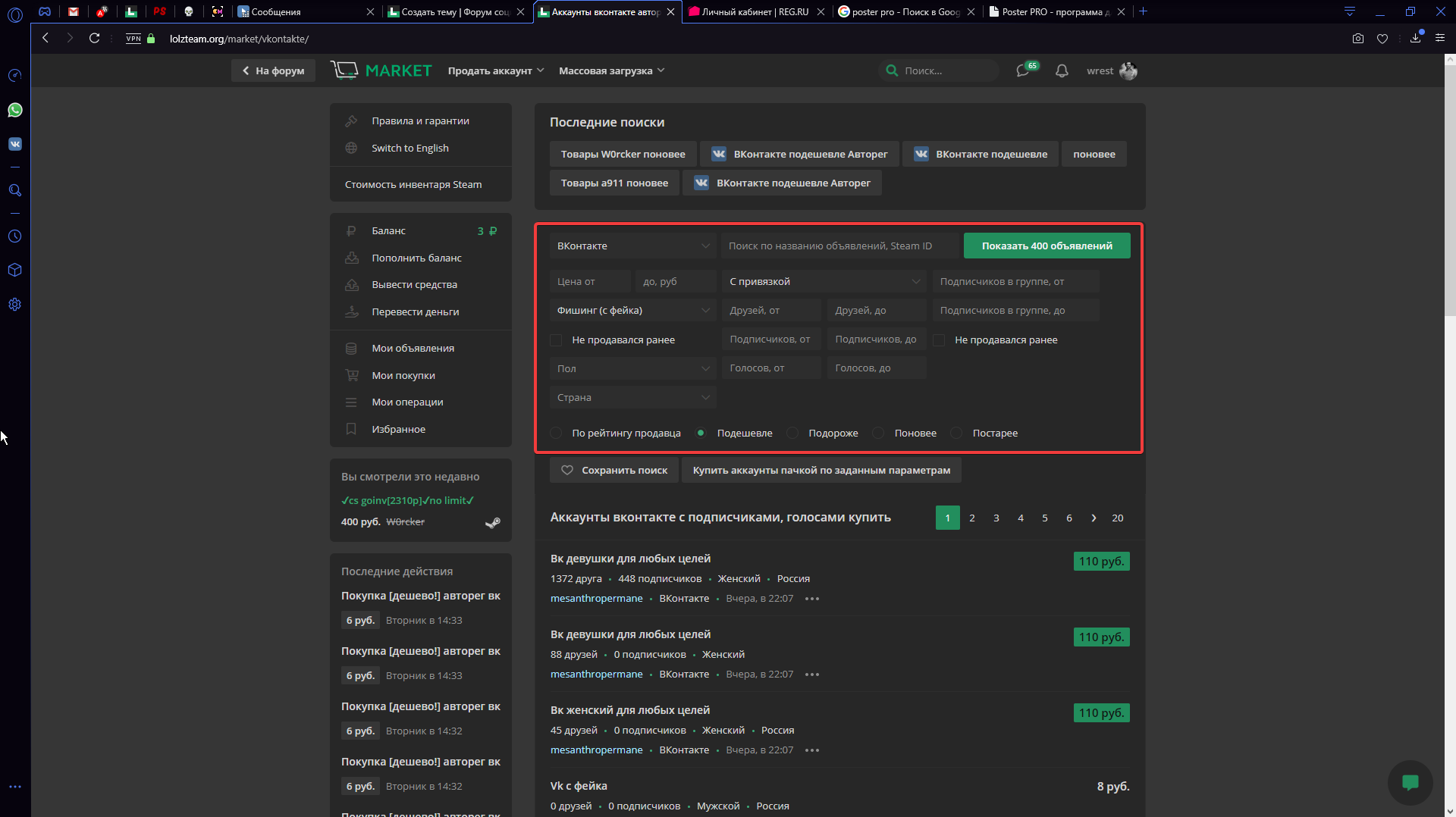The height and width of the screenshot is (817, 1456).
Task: Expand the 'С привязкой' dropdown
Action: pos(824,281)
